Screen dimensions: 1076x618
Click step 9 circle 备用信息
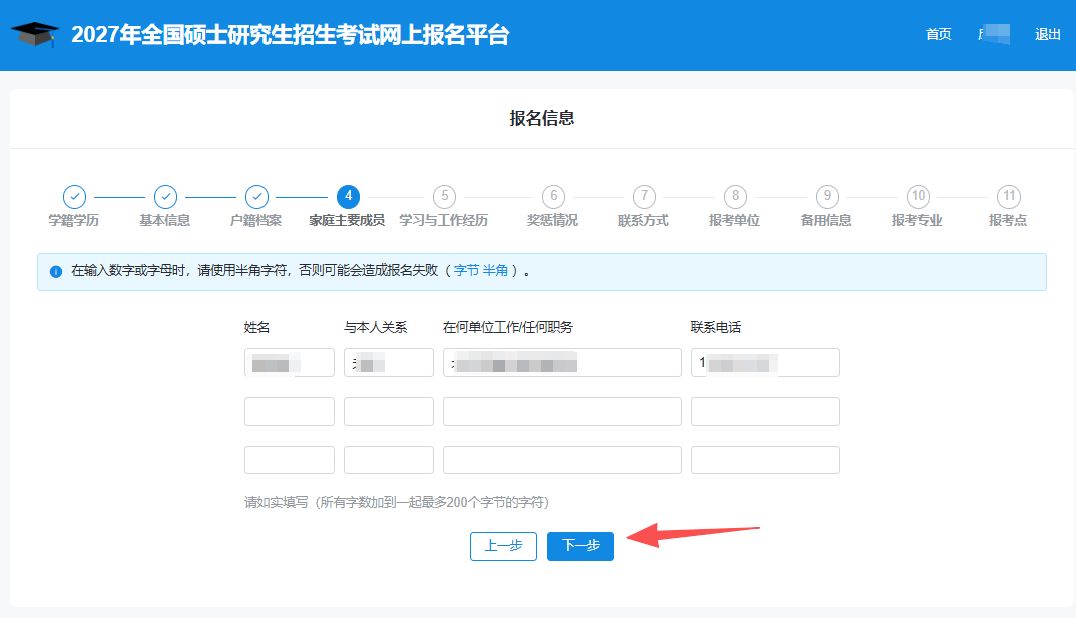tap(827, 197)
